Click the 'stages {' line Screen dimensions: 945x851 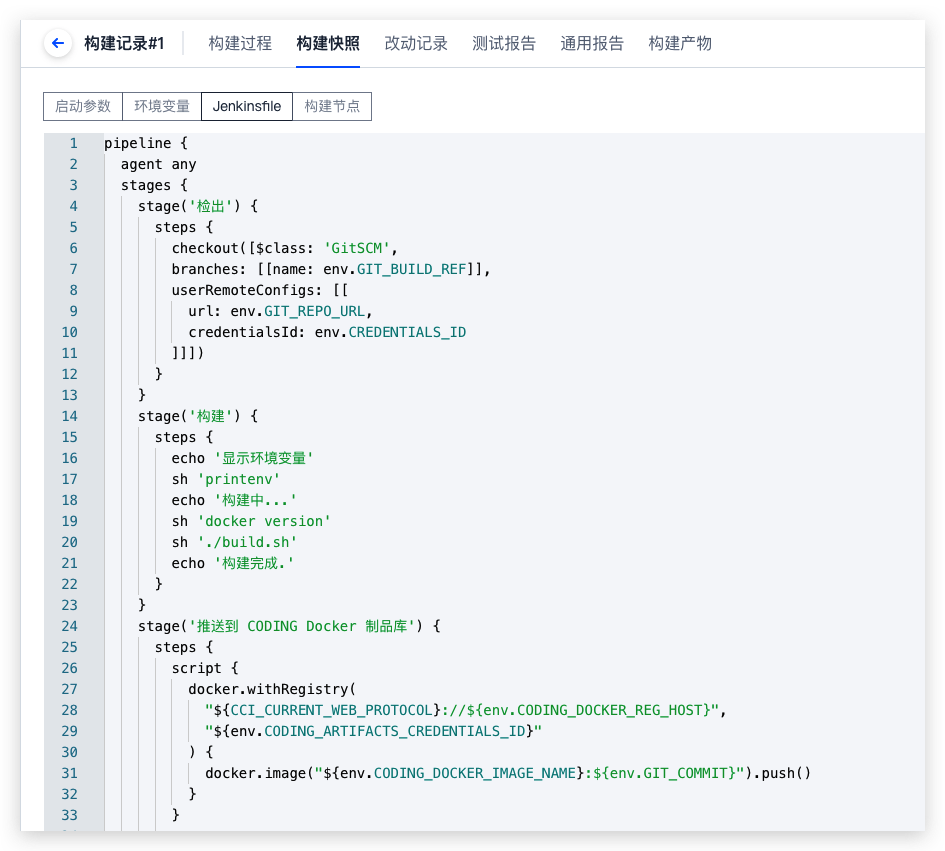click(x=154, y=186)
